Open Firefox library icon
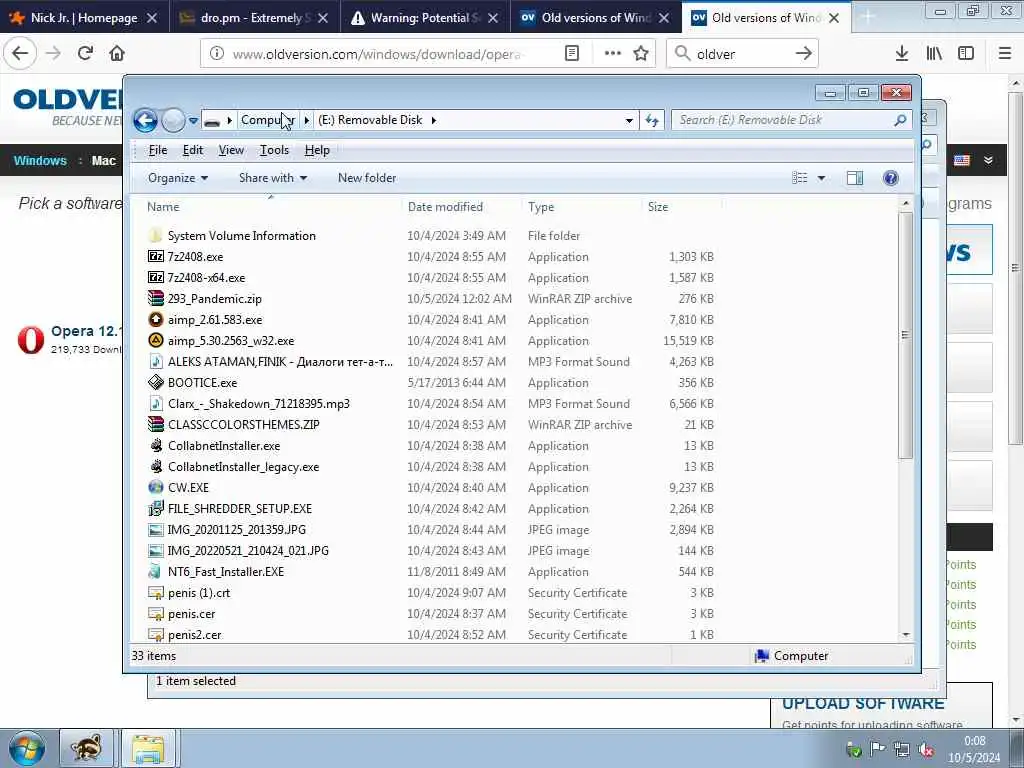This screenshot has width=1024, height=768. pyautogui.click(x=935, y=54)
